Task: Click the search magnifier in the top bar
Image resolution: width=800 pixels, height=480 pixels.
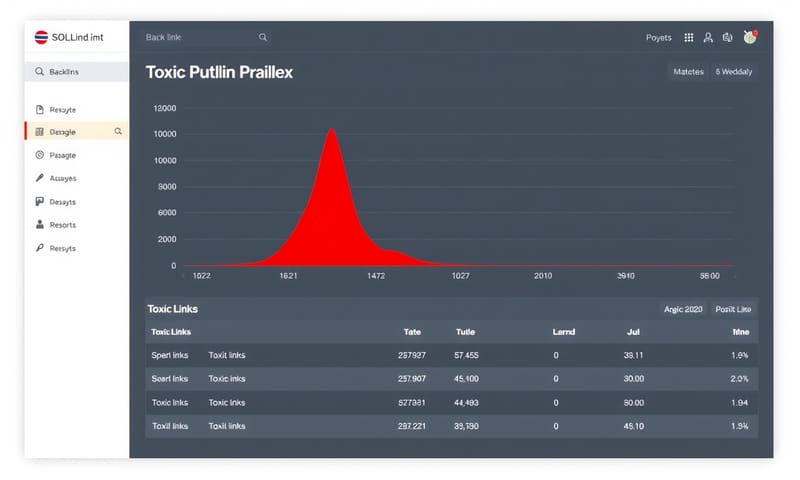Action: (x=263, y=37)
